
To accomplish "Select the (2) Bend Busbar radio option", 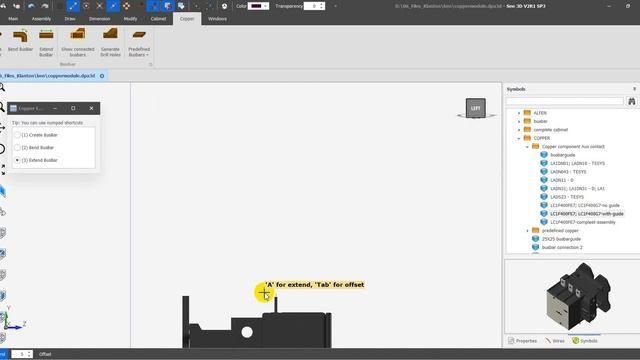I will click(x=17, y=148).
